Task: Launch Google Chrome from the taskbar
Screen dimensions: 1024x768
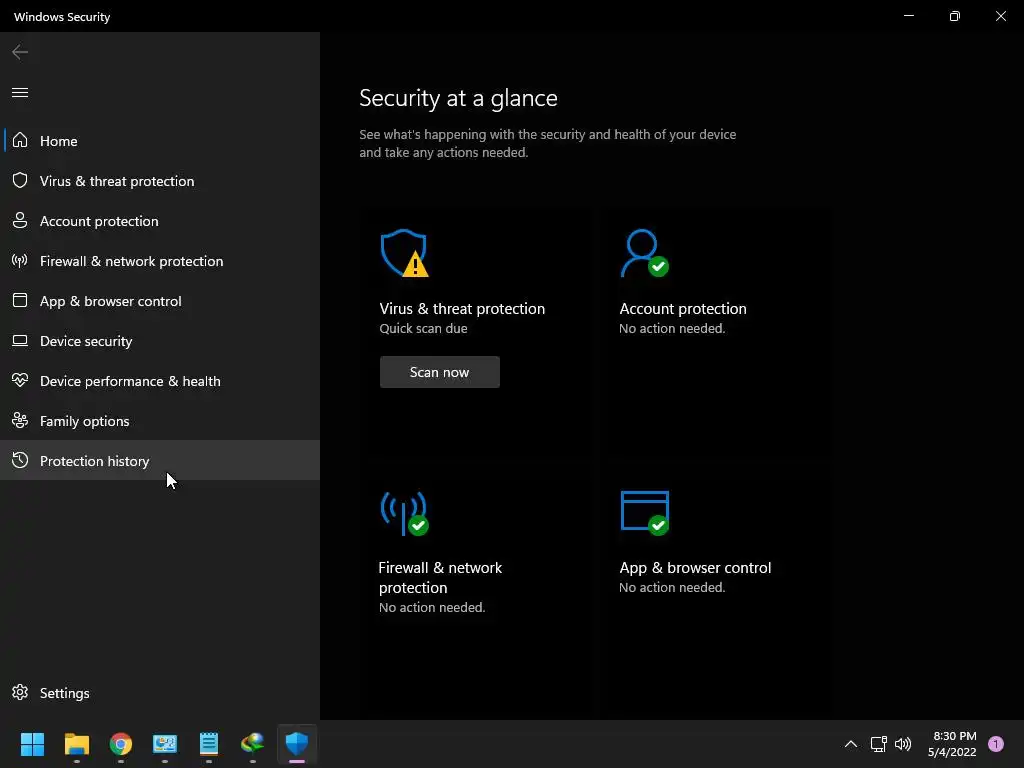Action: (x=121, y=744)
